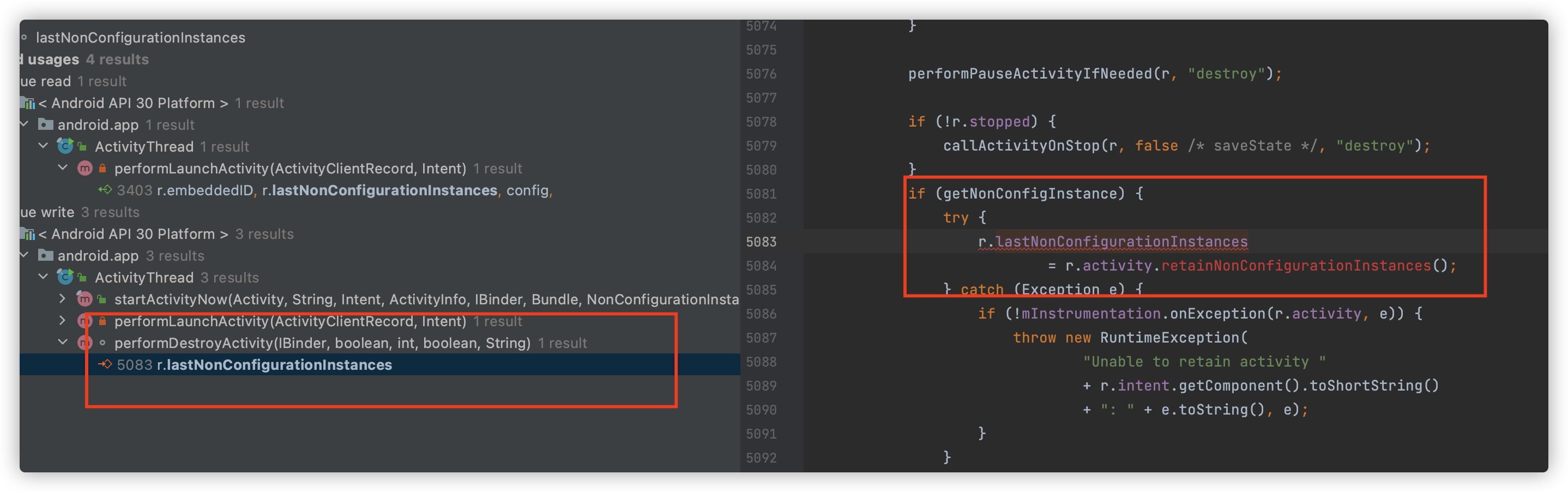Click method icon of performLaunchActivity 1 result row under value read

85,168
